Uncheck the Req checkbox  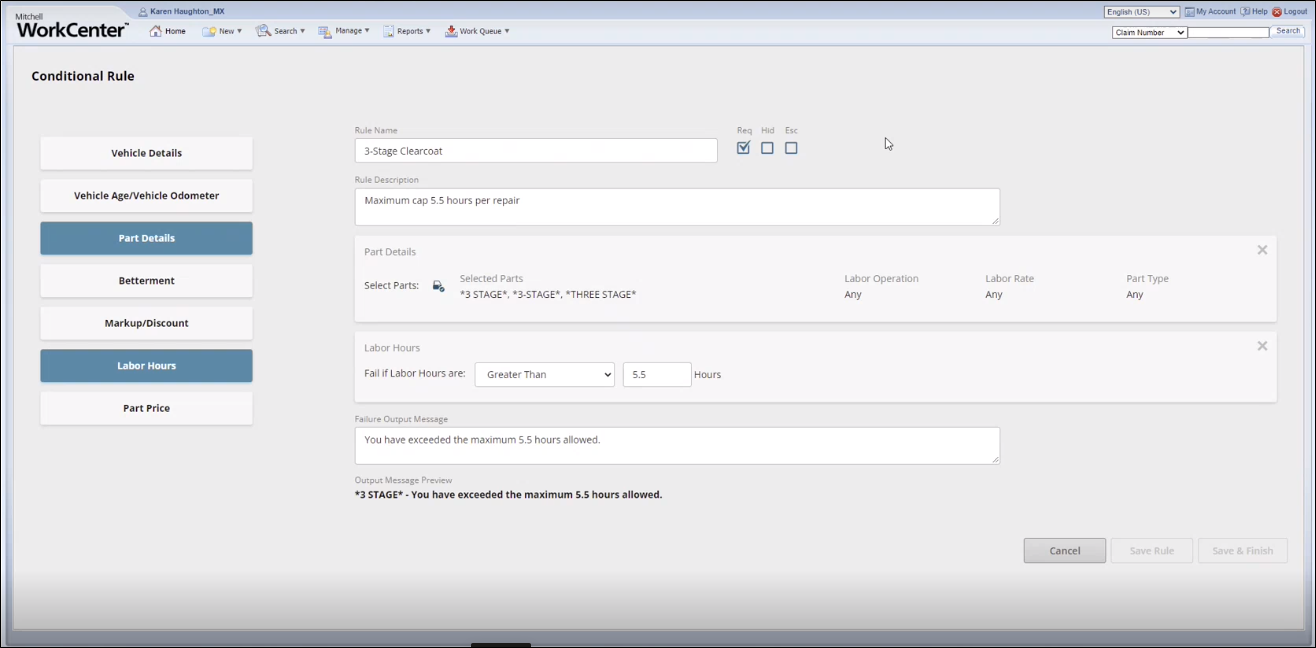pos(743,148)
